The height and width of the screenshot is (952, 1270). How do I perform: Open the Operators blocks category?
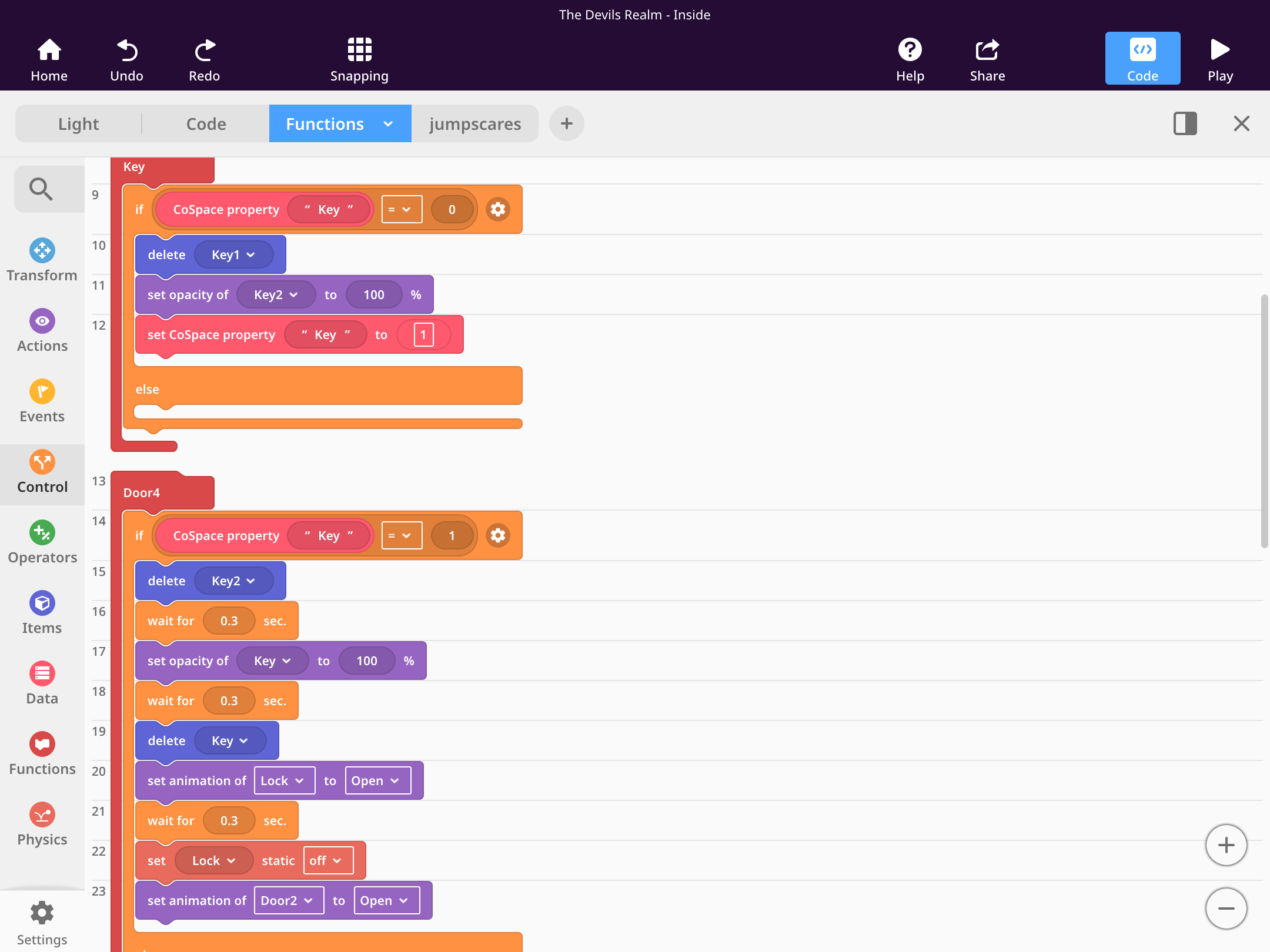42,542
